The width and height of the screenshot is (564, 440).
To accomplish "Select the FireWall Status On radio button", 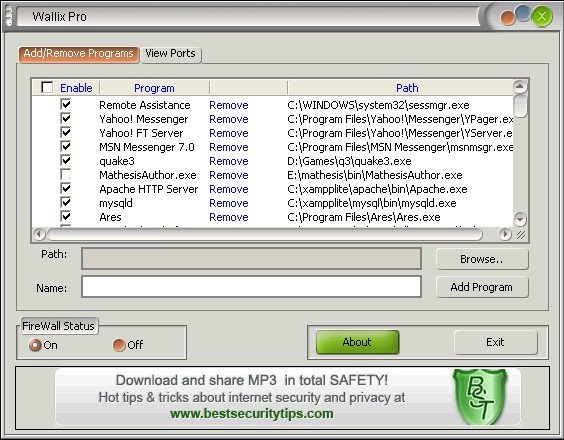I will coord(35,345).
